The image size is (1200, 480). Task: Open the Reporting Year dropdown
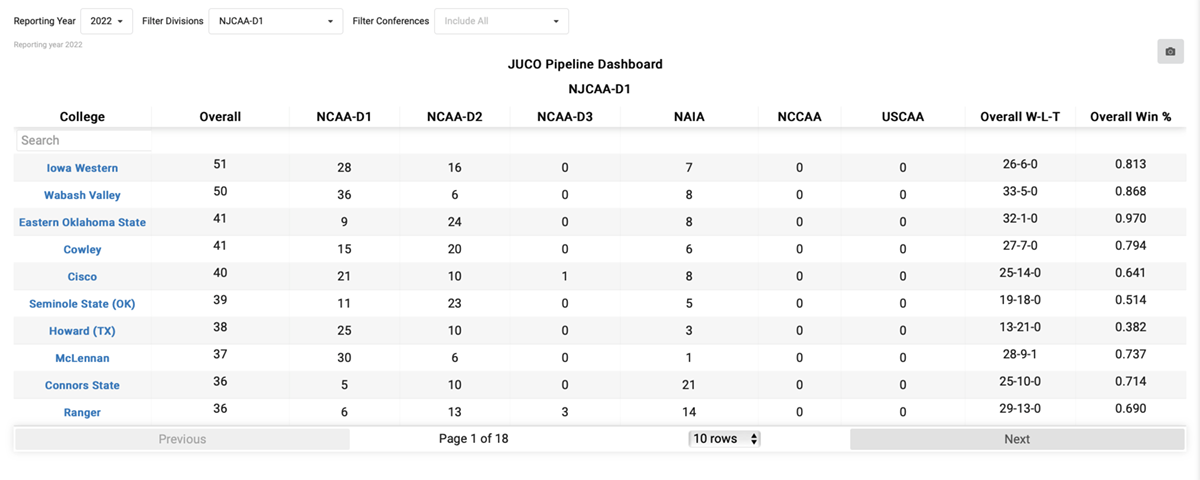pos(107,21)
